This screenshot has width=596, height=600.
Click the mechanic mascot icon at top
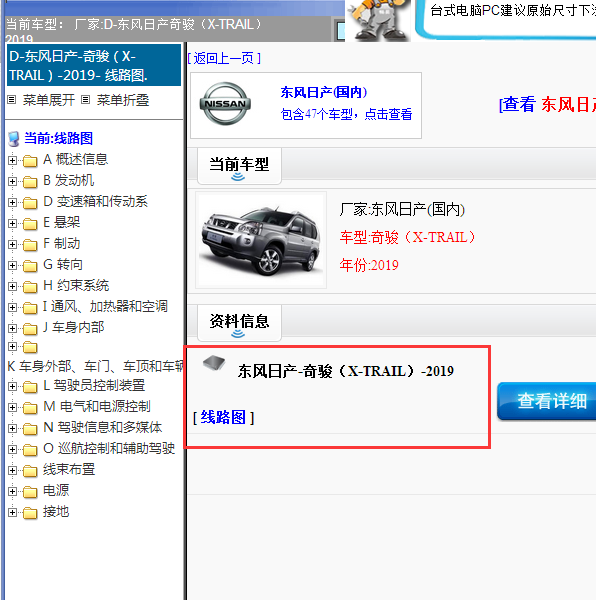pyautogui.click(x=378, y=20)
